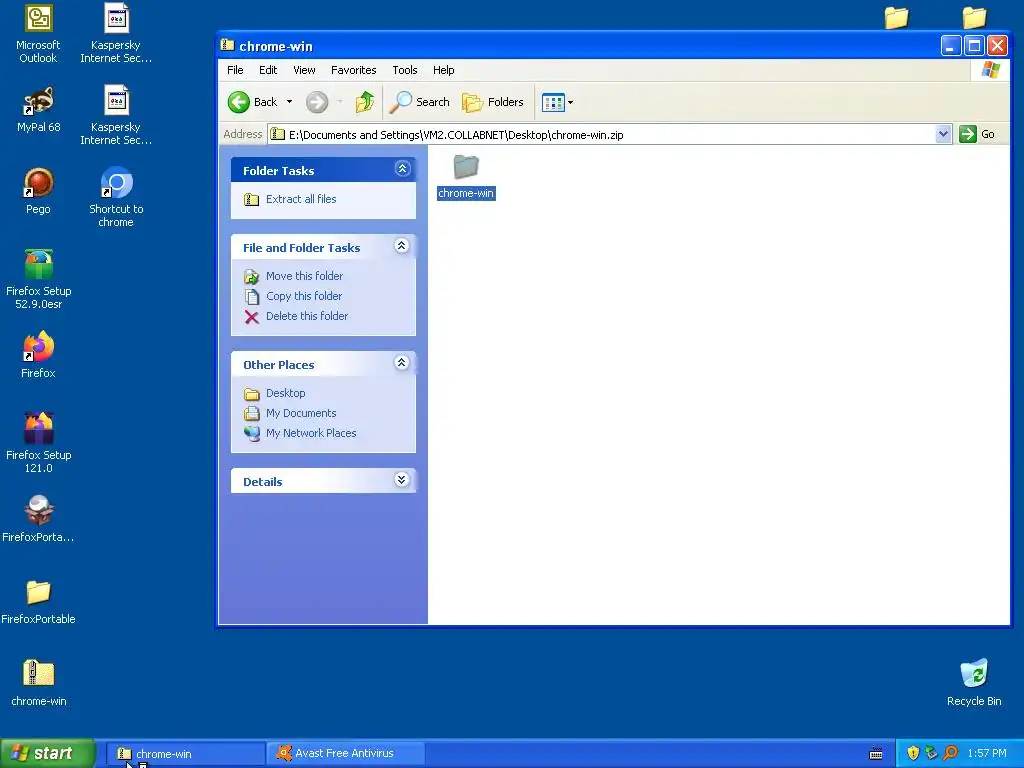
Task: Go to Desktop in Other Places
Action: point(285,393)
